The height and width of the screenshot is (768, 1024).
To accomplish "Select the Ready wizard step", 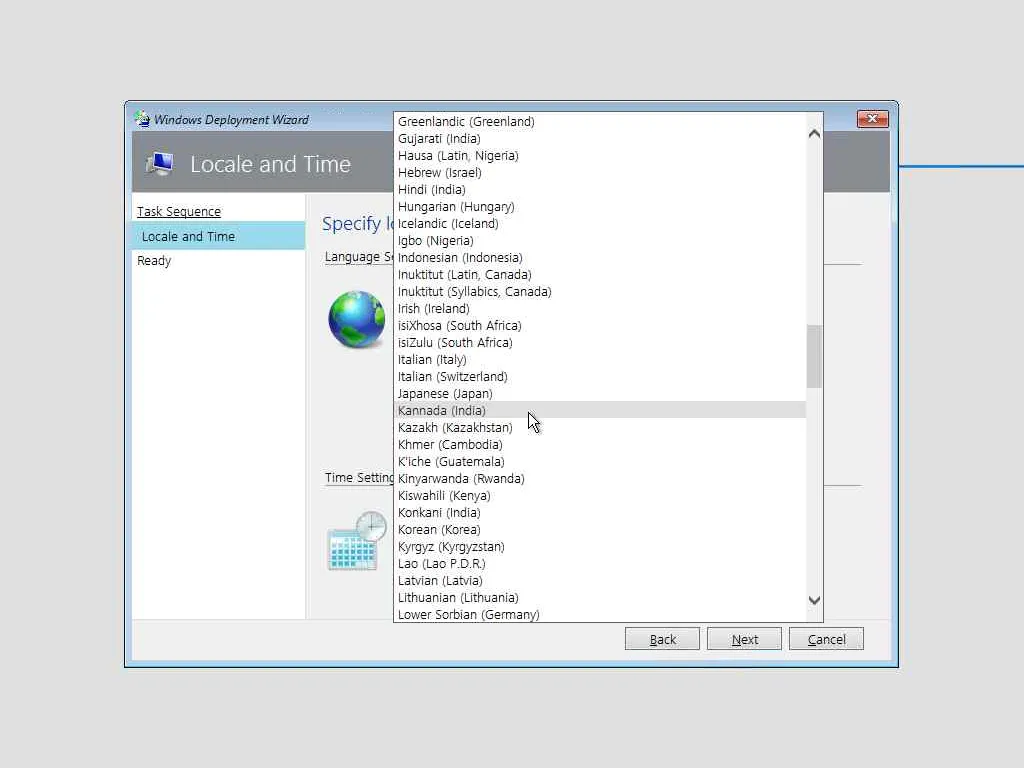I will [154, 261].
